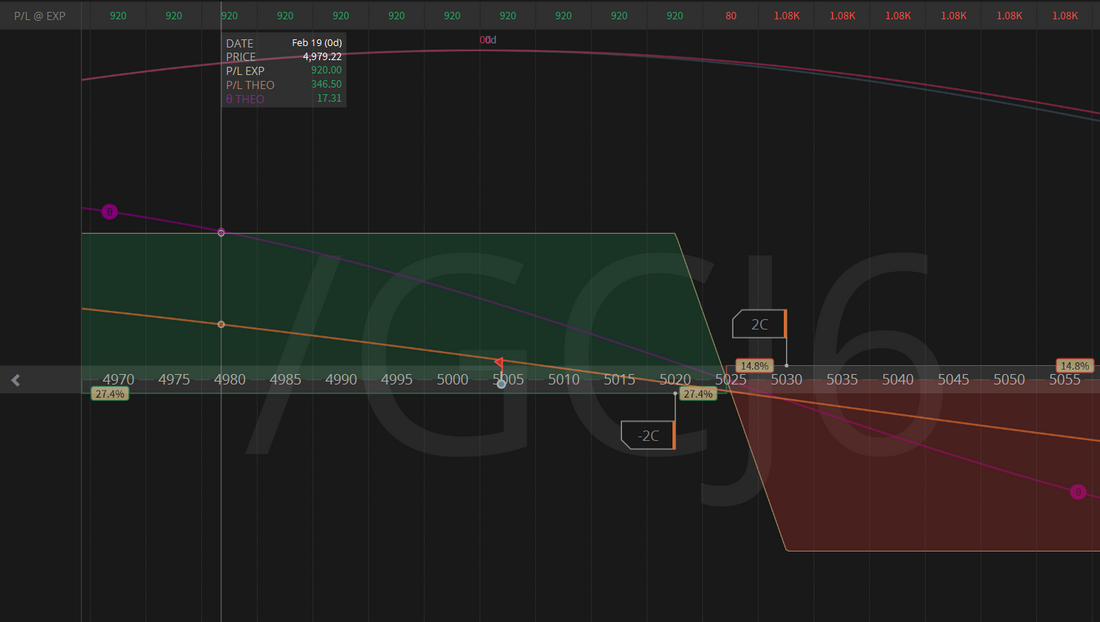Click the 00d expiration label atop the chart
This screenshot has width=1100, height=622.
pos(487,40)
